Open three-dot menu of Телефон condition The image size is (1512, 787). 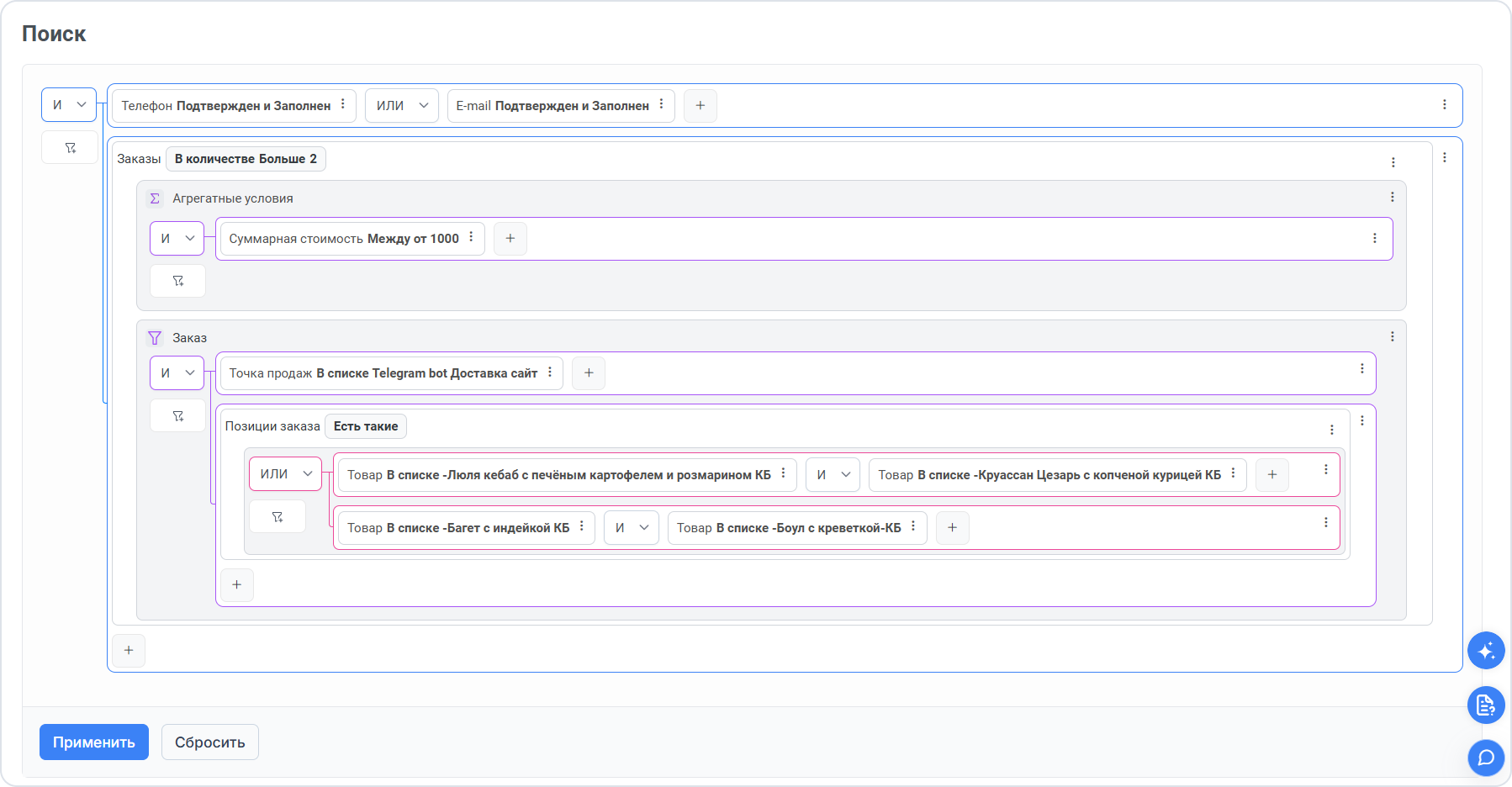[x=343, y=104]
